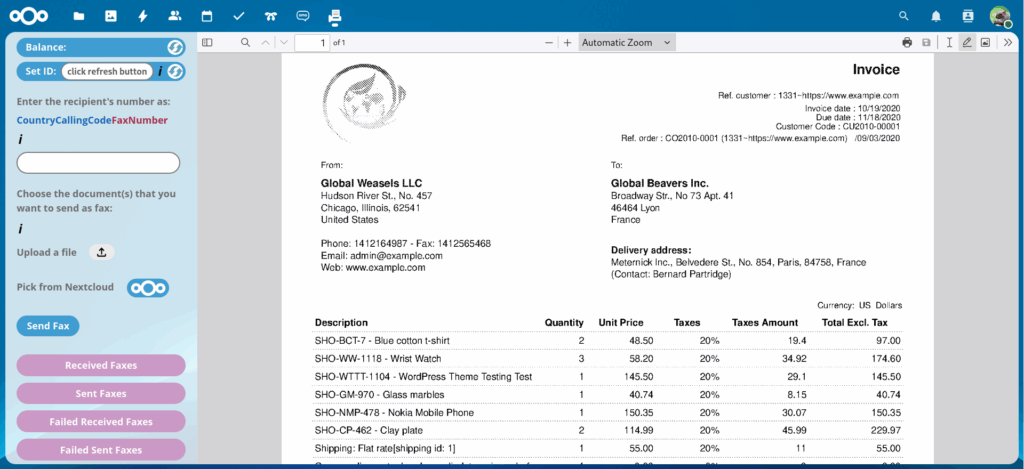Screen dimensions: 1024x469
Task: Click the upload file icon button
Action: tap(101, 253)
